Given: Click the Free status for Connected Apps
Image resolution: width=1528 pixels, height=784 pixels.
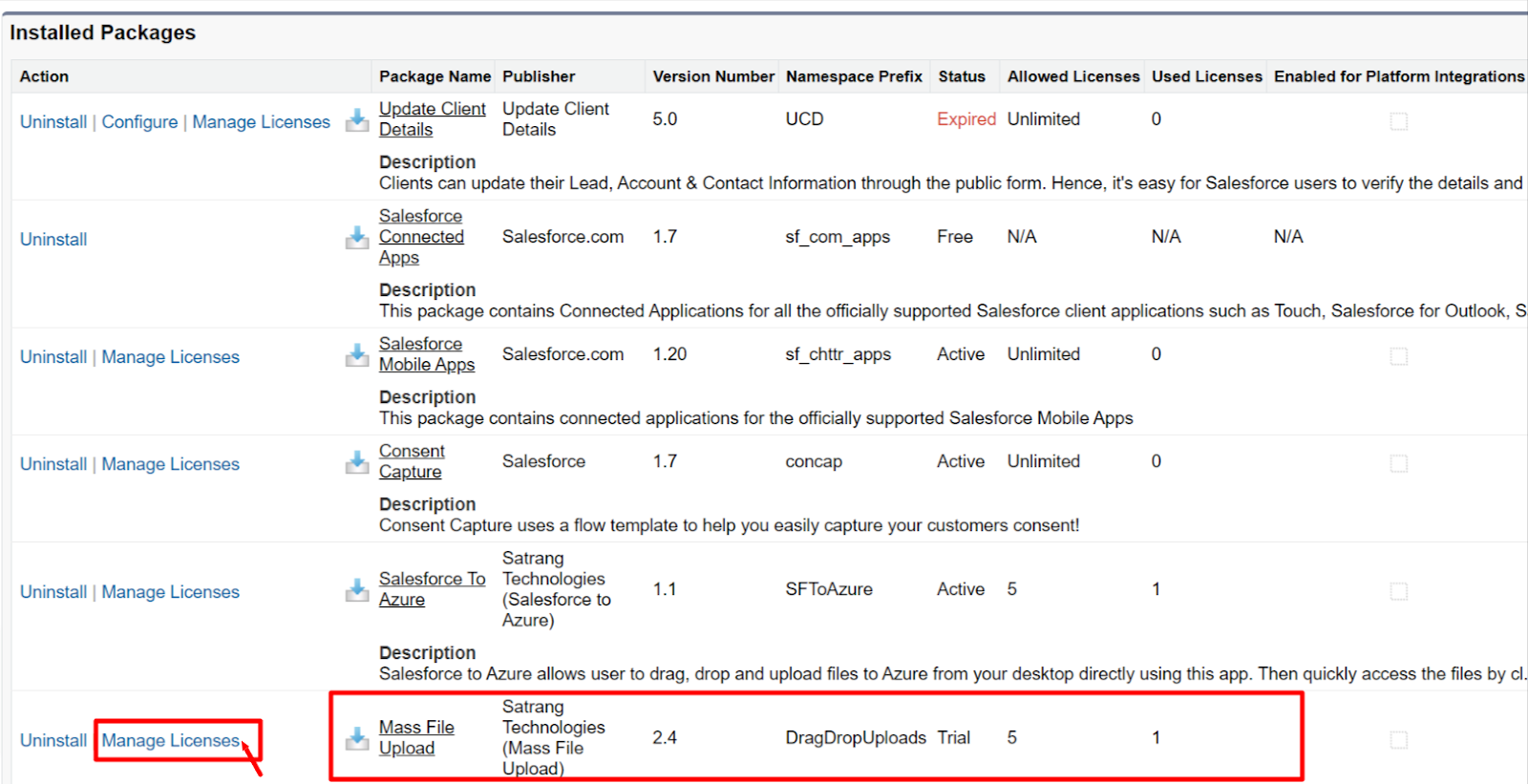Looking at the screenshot, I should 955,237.
